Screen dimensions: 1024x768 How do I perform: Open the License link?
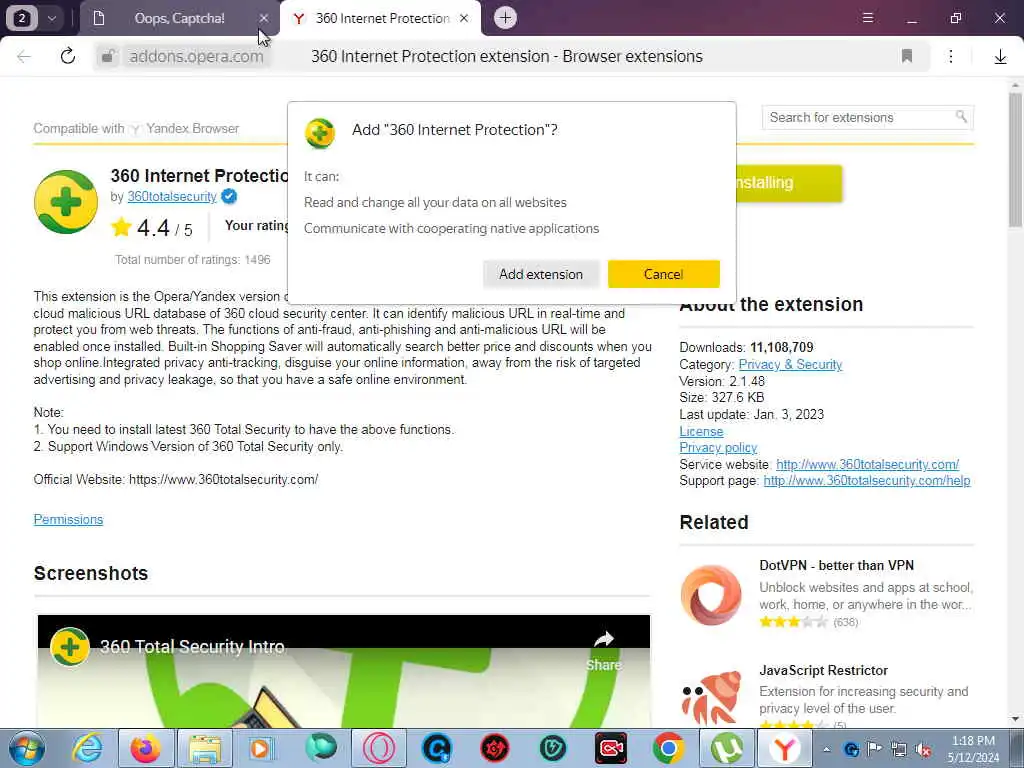(x=701, y=432)
